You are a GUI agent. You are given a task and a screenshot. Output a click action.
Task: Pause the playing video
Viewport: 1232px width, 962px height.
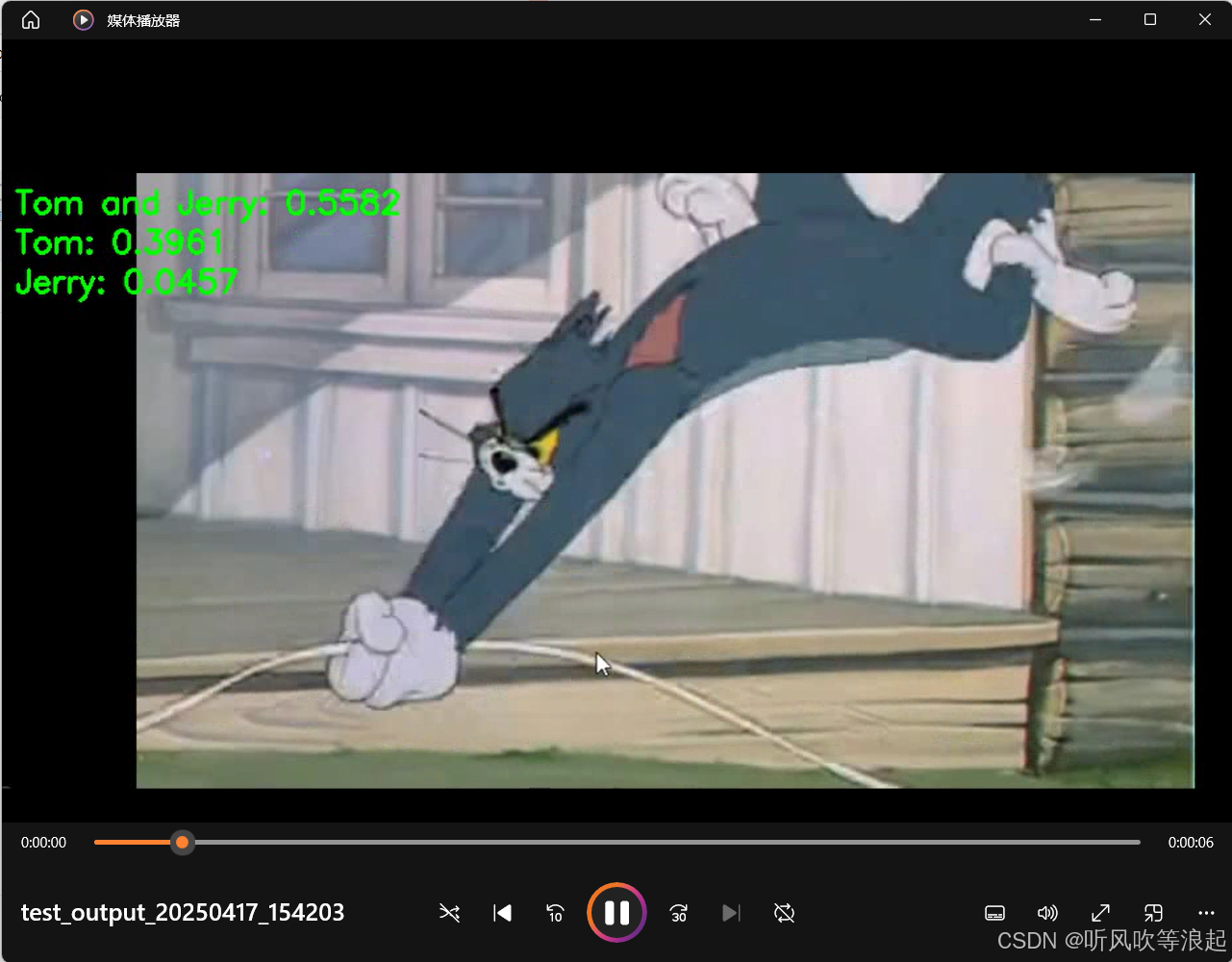coord(616,912)
